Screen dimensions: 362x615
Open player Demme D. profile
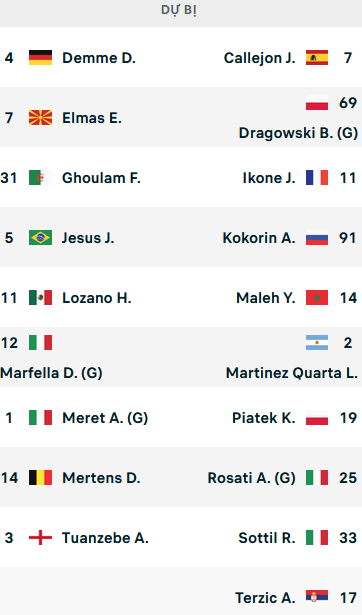tap(99, 58)
